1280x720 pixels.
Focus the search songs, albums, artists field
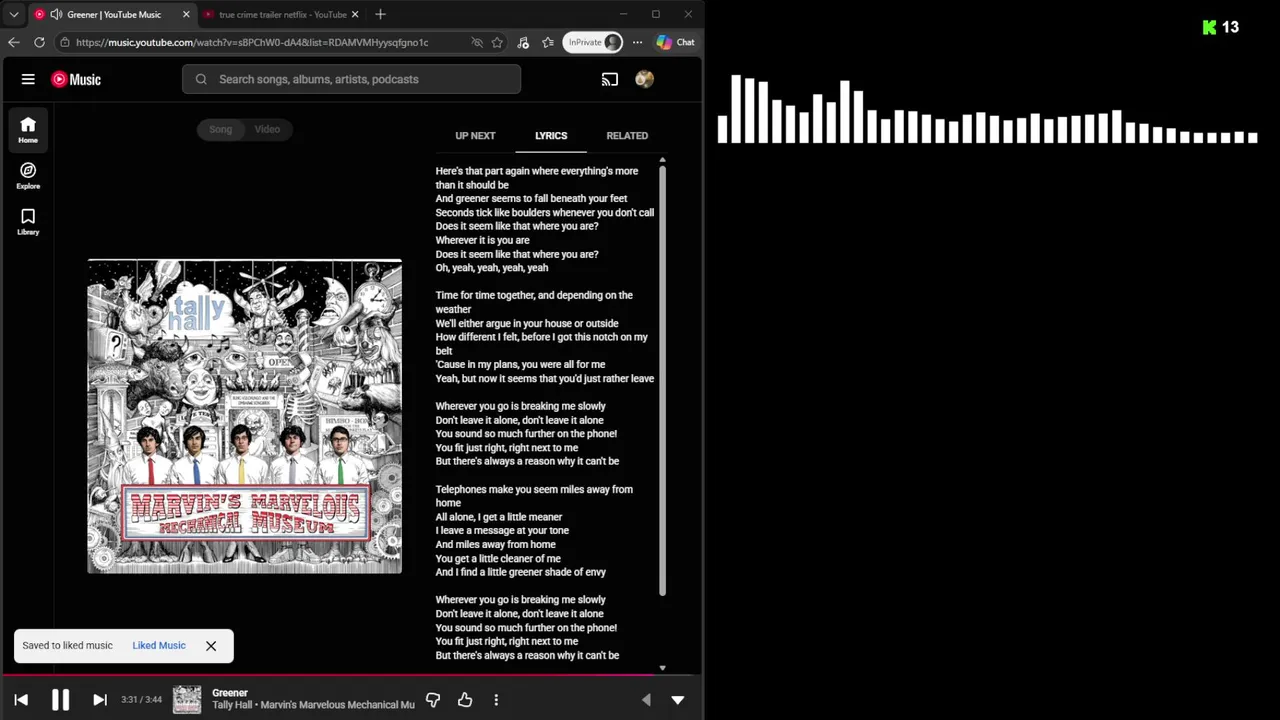point(351,79)
